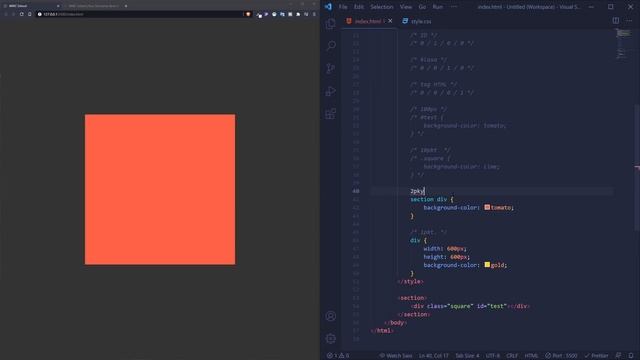Change the CRLF line ending
The width and height of the screenshot is (640, 360).
[x=512, y=356]
